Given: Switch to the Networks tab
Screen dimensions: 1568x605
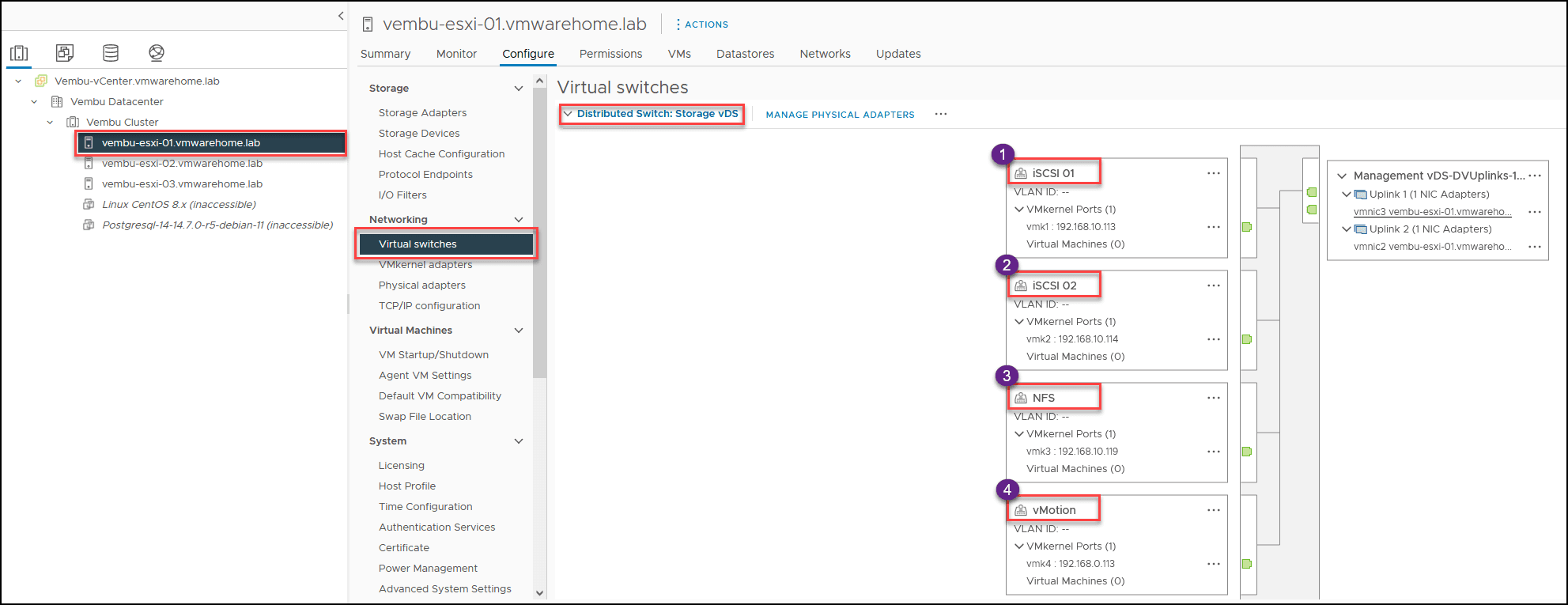Looking at the screenshot, I should (x=825, y=54).
